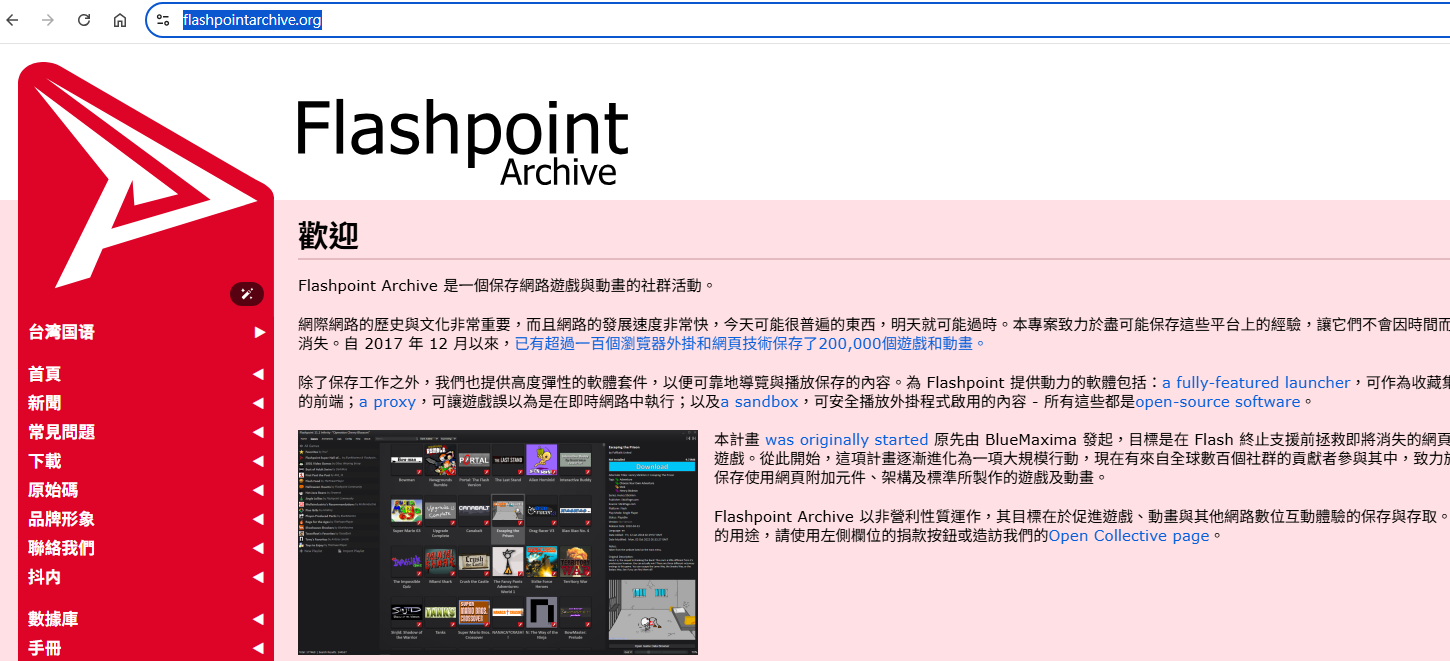
Task: Click the Portal game tile in launcher screenshot
Action: (474, 460)
